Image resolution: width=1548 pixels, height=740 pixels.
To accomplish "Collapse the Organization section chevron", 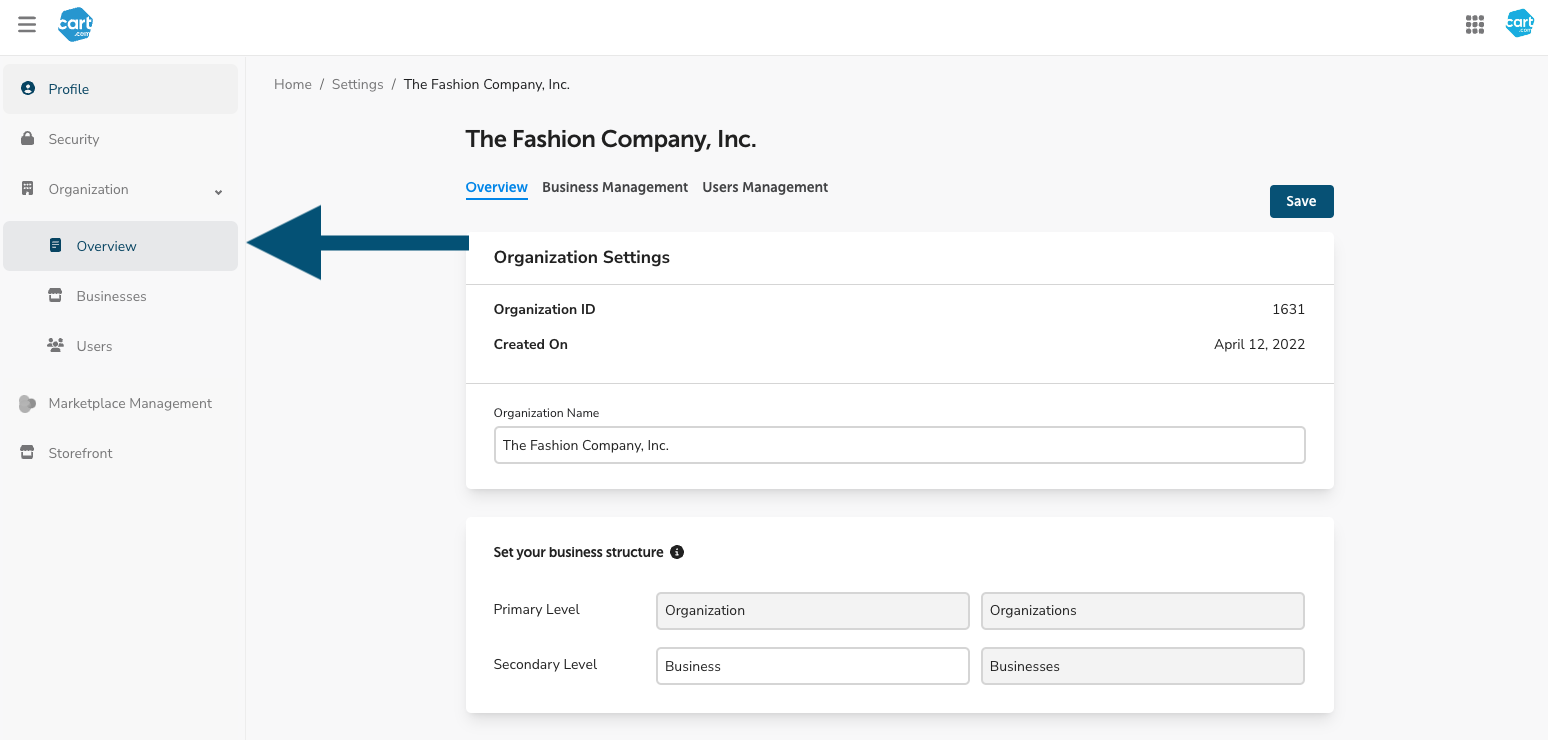I will click(219, 191).
